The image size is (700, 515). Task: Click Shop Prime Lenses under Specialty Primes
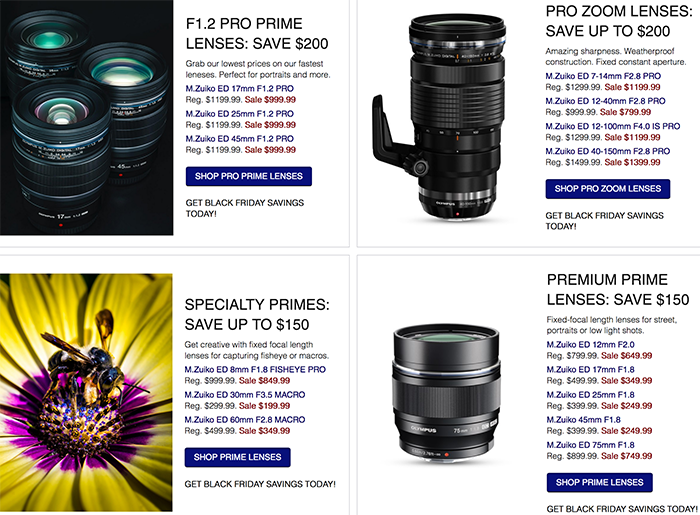(237, 457)
